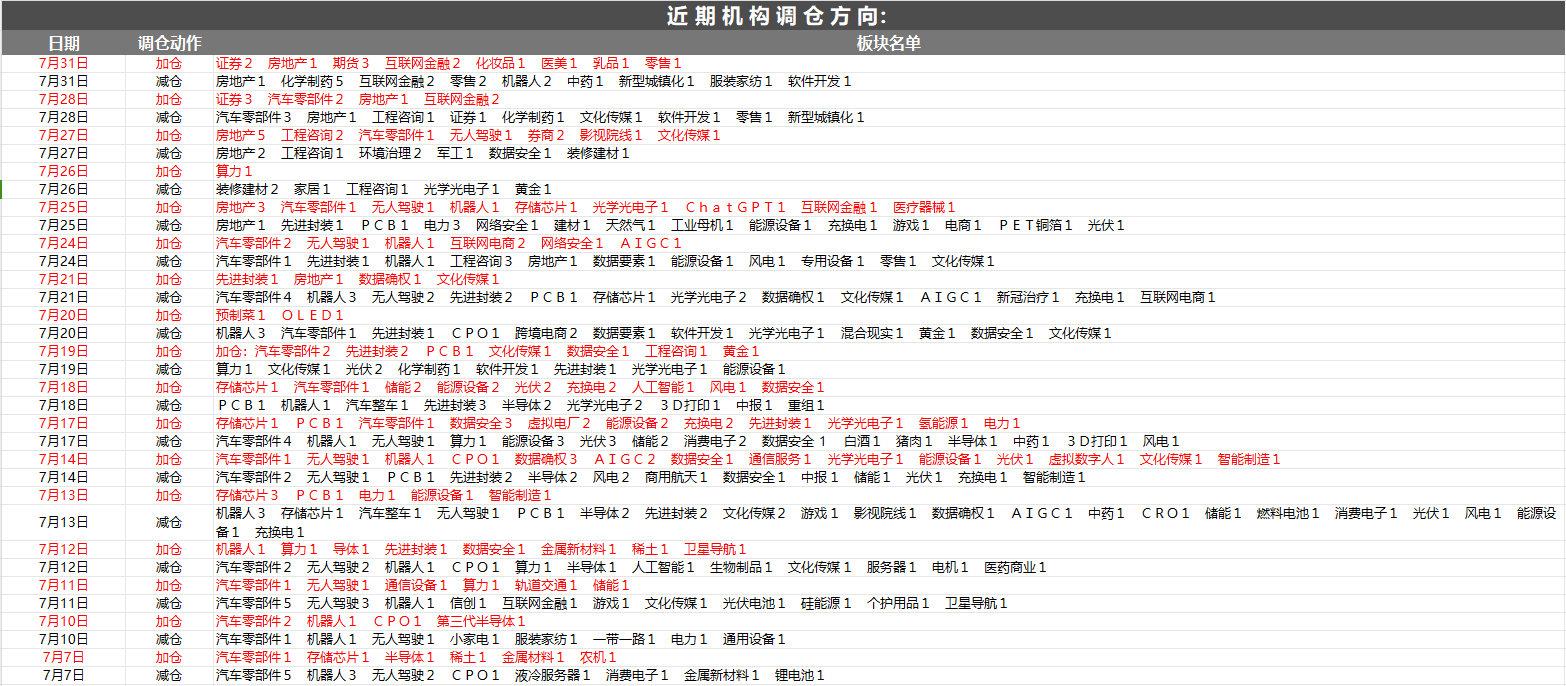Select "人工智能 1" in the 7月18日 加仓 row
This screenshot has height=686, width=1566.
pyautogui.click(x=663, y=387)
